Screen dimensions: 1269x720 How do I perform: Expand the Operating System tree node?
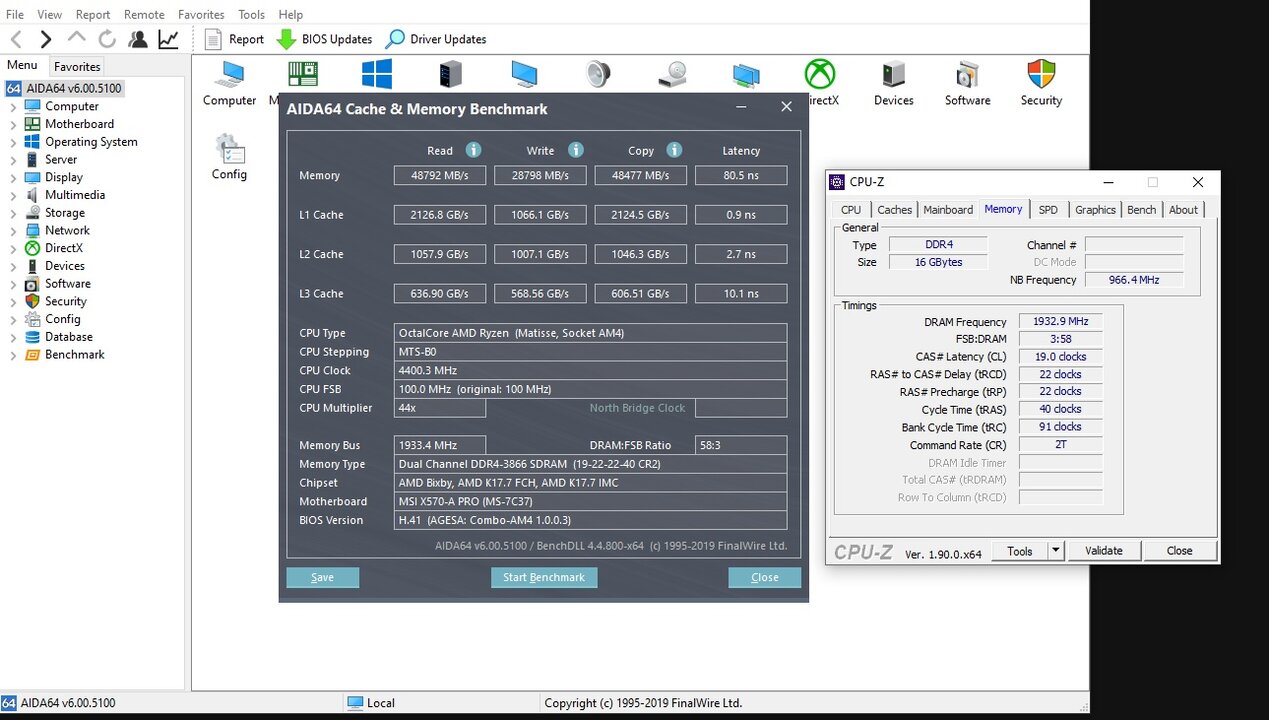(x=13, y=142)
